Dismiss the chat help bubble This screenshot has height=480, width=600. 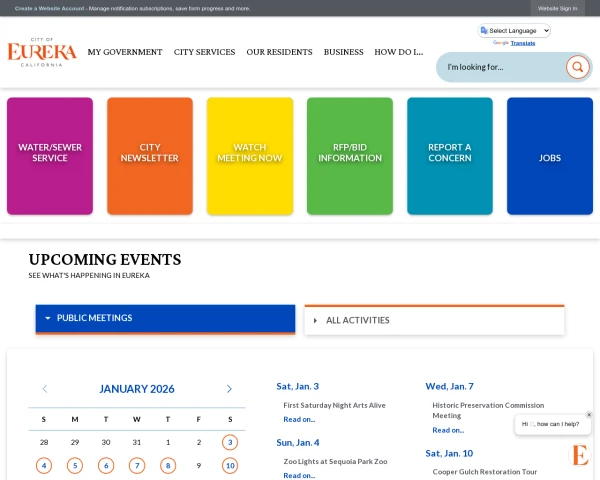(x=589, y=415)
